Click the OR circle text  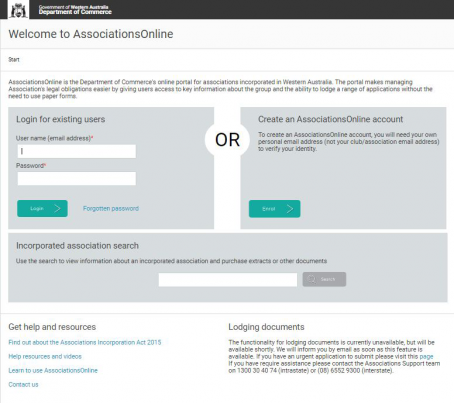point(227,140)
